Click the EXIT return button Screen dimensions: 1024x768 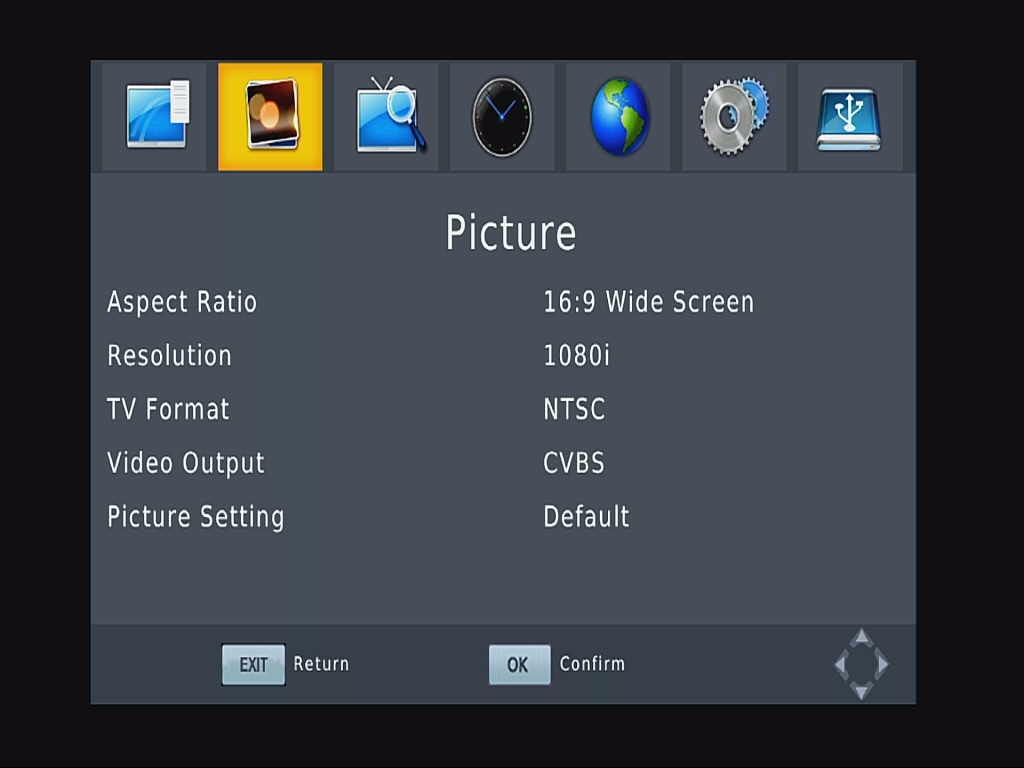(253, 665)
